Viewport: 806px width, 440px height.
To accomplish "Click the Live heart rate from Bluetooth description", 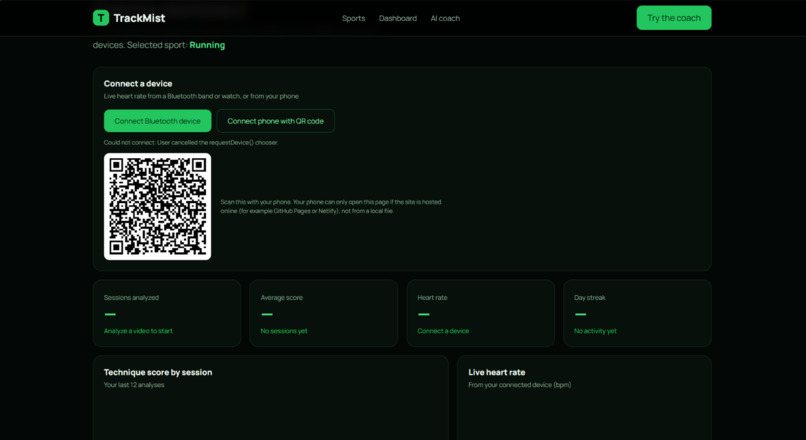I will [201, 96].
